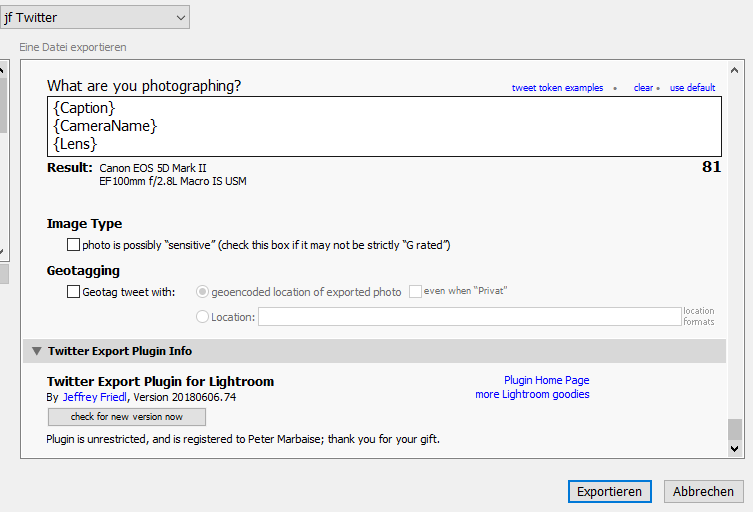This screenshot has height=512, width=753.
Task: Select the Location radio button
Action: click(202, 317)
